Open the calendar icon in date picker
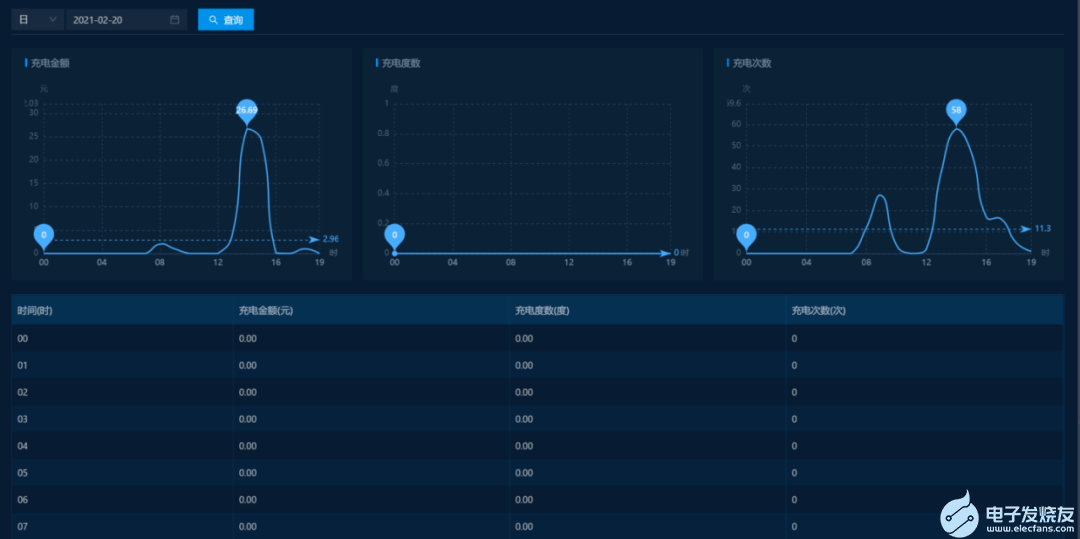1080x539 pixels. [x=175, y=20]
